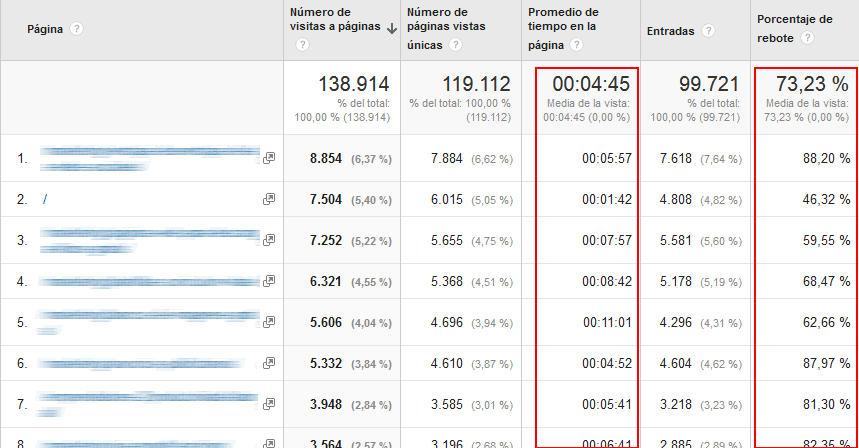Click the external-link icon in row 3

tap(269, 240)
